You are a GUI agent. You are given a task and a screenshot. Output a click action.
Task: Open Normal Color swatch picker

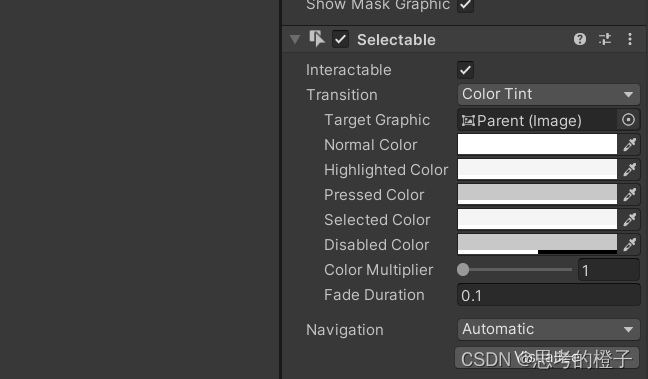(x=537, y=145)
